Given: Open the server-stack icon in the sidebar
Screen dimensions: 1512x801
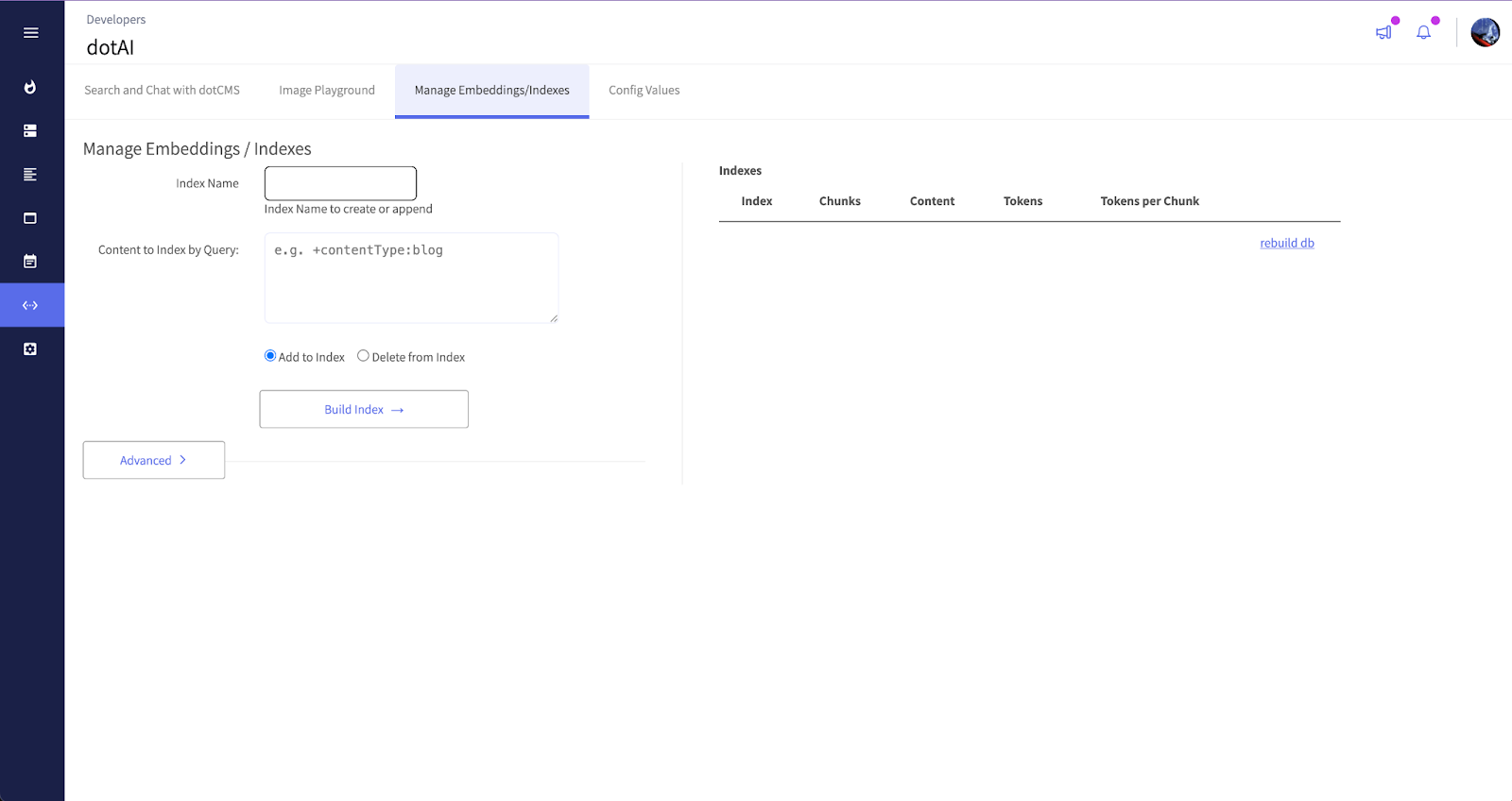Looking at the screenshot, I should point(30,130).
